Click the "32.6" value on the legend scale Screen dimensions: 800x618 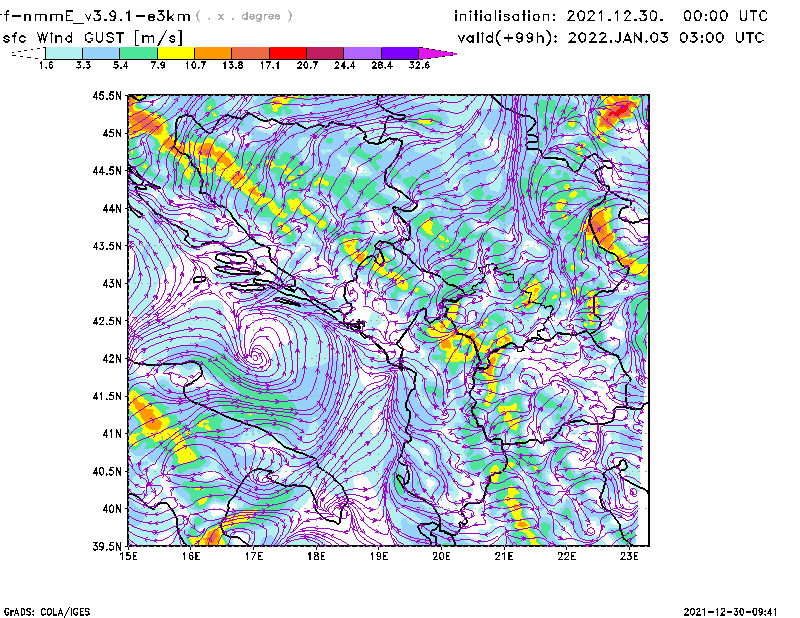click(x=421, y=65)
